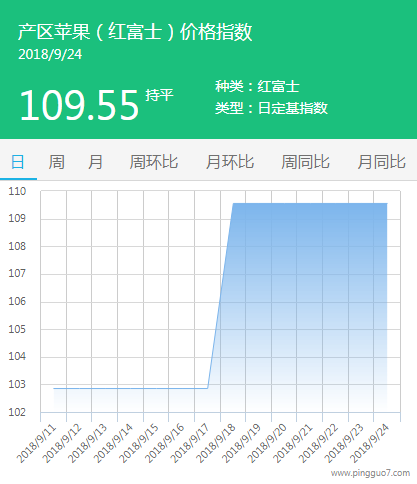Open the 周环比 tab

154,162
